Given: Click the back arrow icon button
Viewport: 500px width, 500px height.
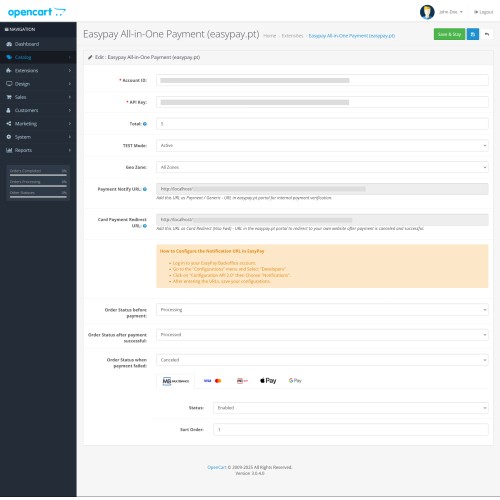Looking at the screenshot, I should pyautogui.click(x=487, y=34).
